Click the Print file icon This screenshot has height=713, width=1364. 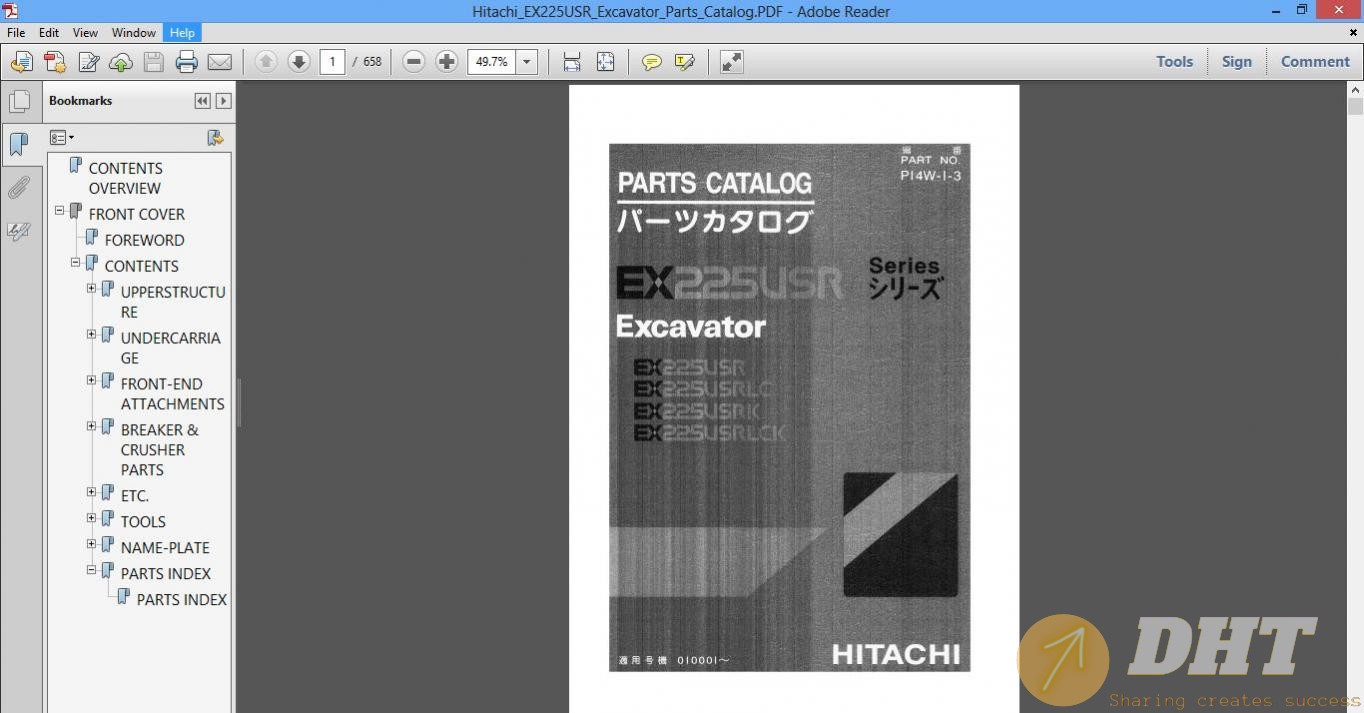[187, 62]
